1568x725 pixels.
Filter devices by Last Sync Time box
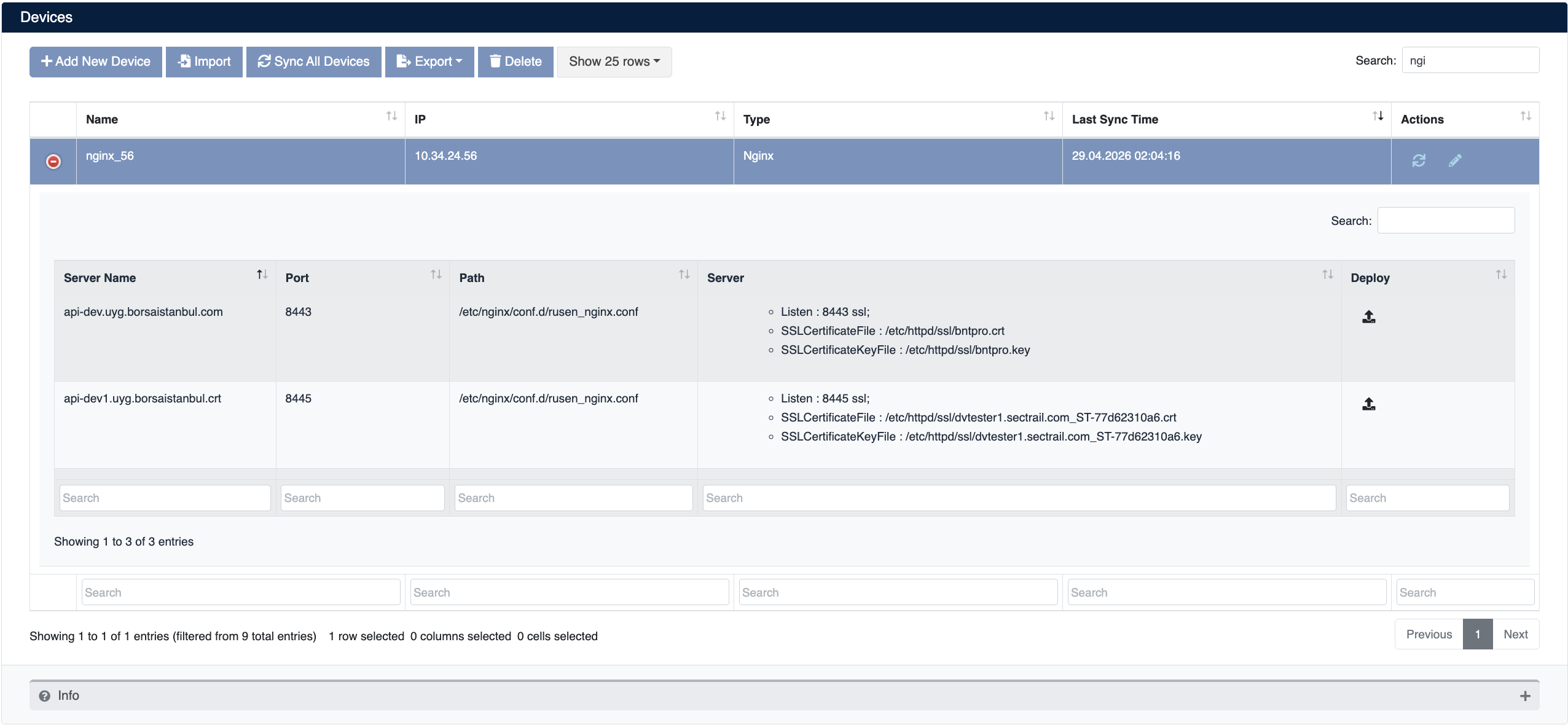click(1227, 593)
